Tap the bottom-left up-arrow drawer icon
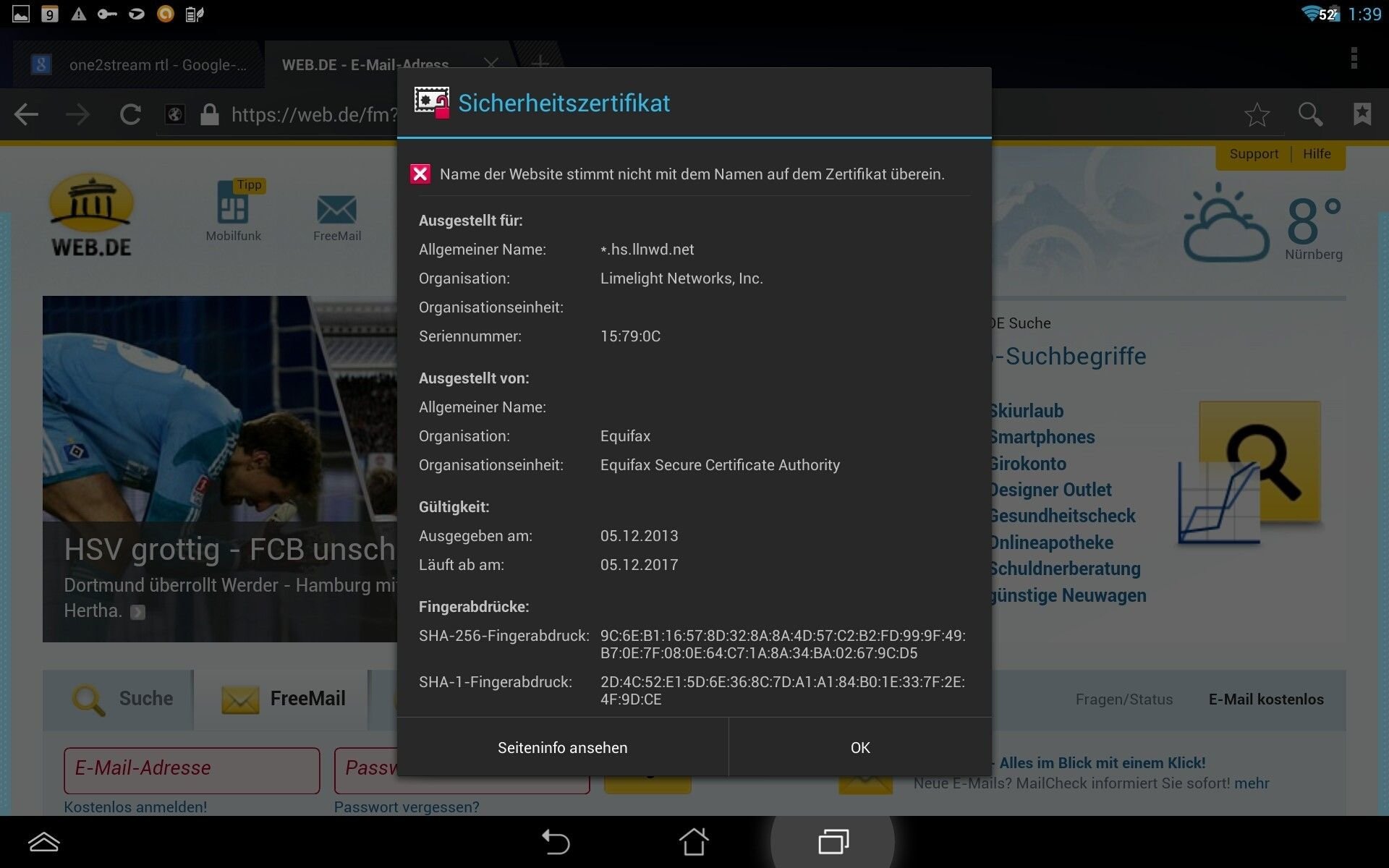Image resolution: width=1389 pixels, height=868 pixels. click(43, 842)
